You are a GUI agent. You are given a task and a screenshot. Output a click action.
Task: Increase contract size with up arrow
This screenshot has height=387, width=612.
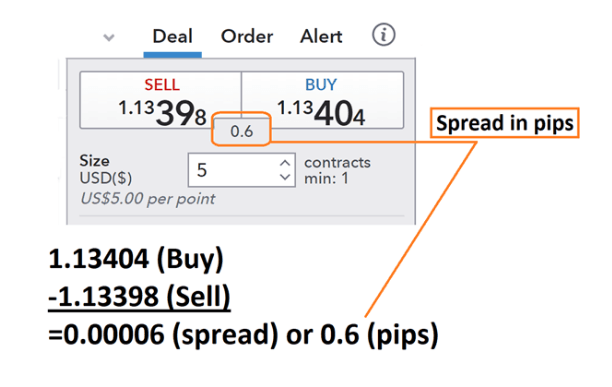click(x=285, y=163)
